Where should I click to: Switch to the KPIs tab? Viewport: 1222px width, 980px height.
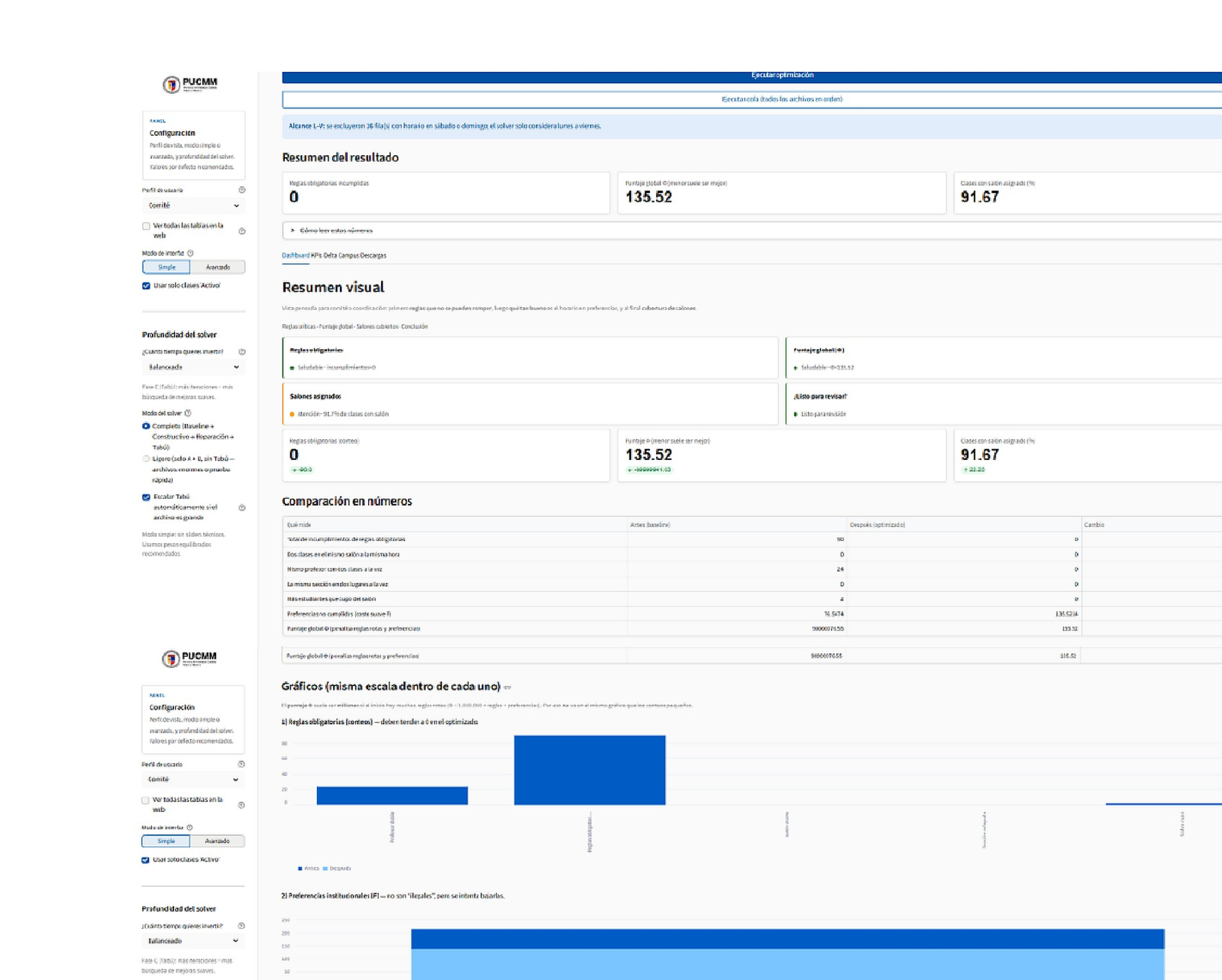(316, 256)
